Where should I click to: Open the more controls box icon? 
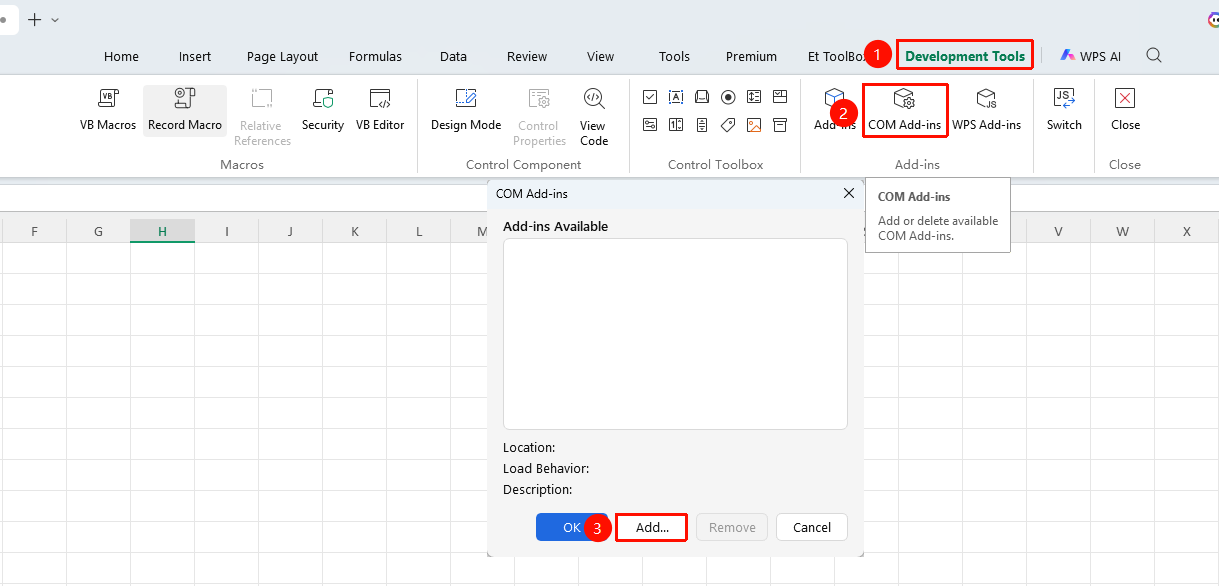(780, 125)
